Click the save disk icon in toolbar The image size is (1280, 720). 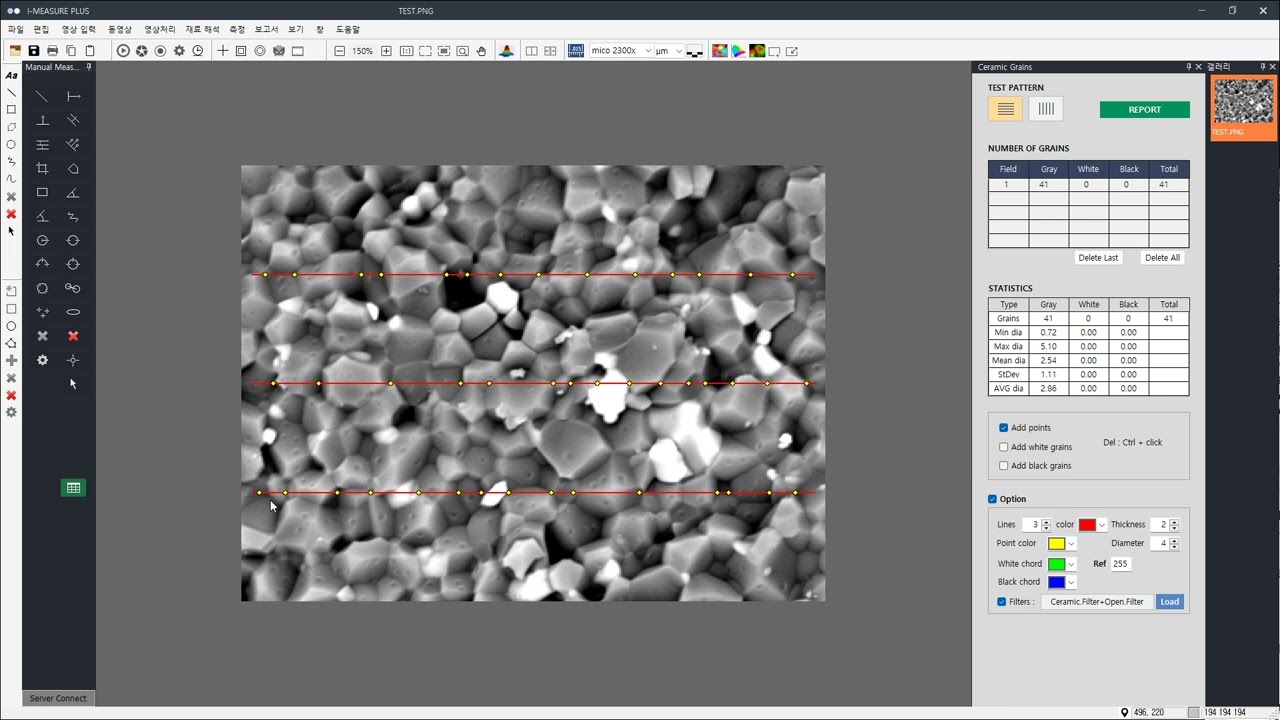[x=34, y=51]
